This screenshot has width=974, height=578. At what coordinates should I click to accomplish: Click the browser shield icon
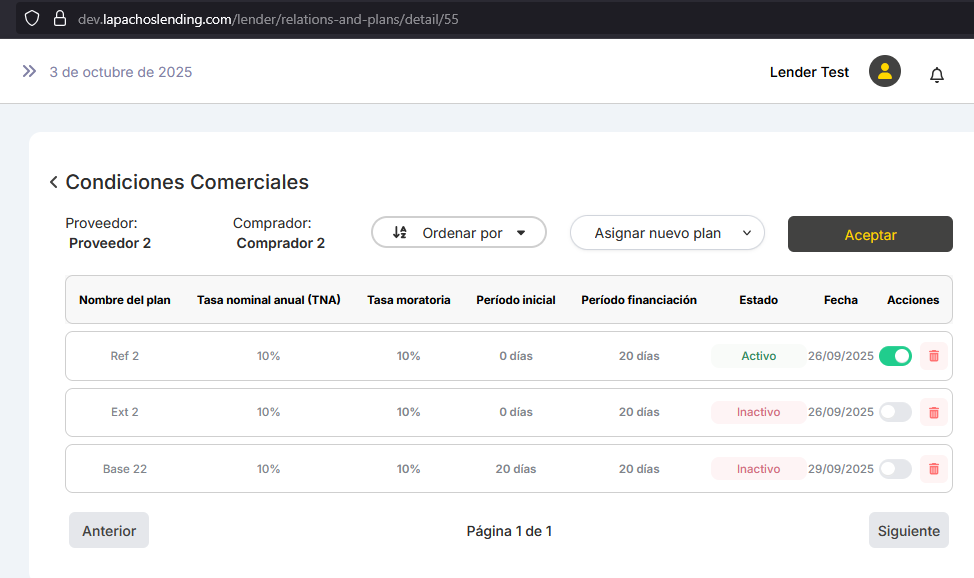[x=31, y=19]
